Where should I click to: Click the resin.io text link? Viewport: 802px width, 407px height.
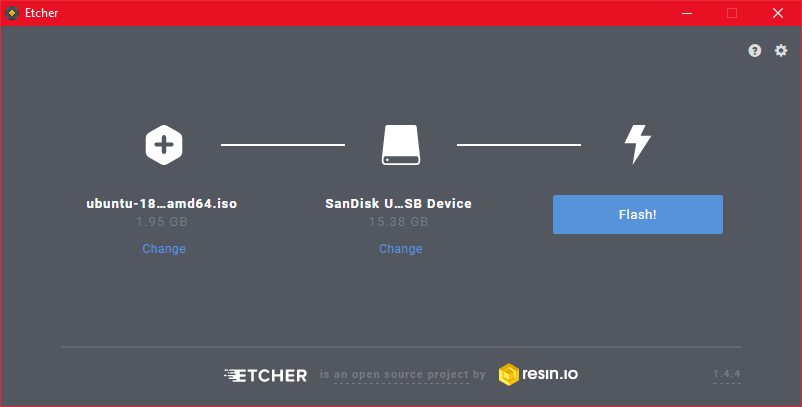550,374
